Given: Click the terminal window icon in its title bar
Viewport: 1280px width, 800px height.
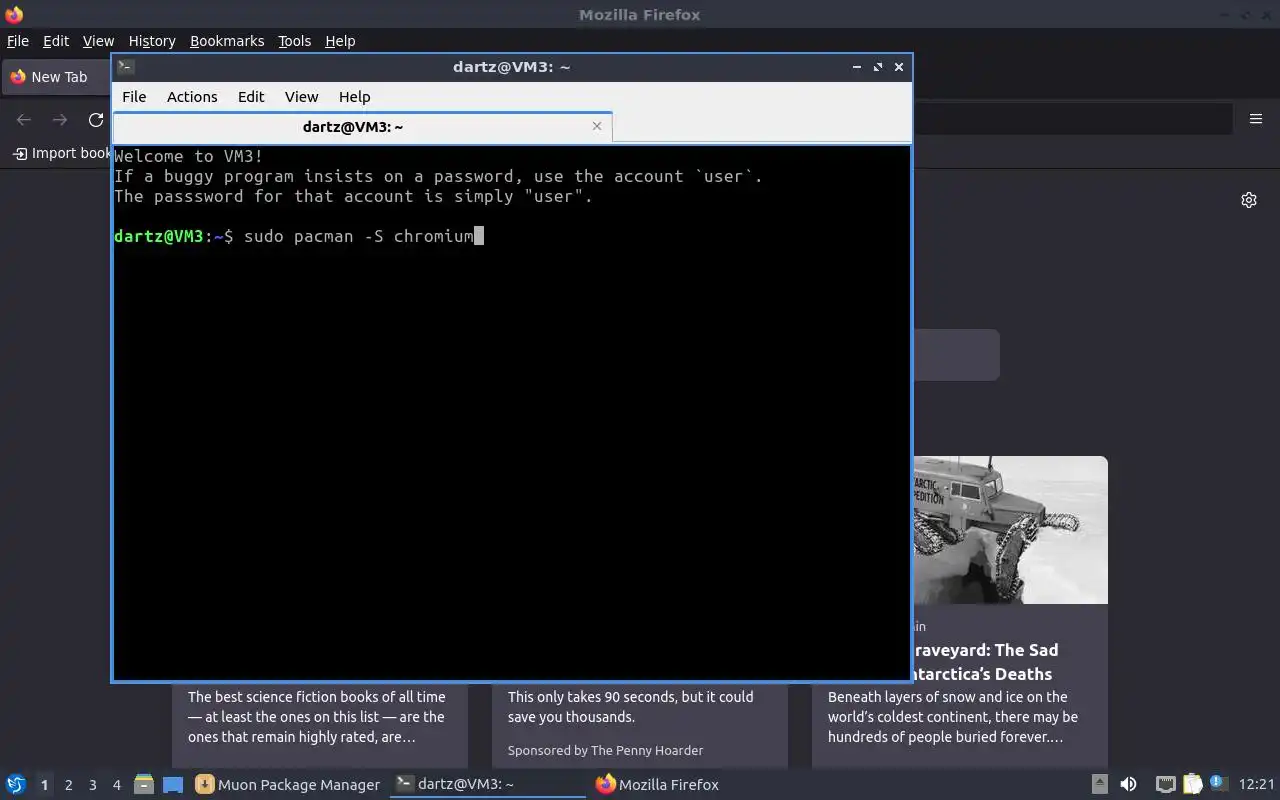Looking at the screenshot, I should pos(125,67).
